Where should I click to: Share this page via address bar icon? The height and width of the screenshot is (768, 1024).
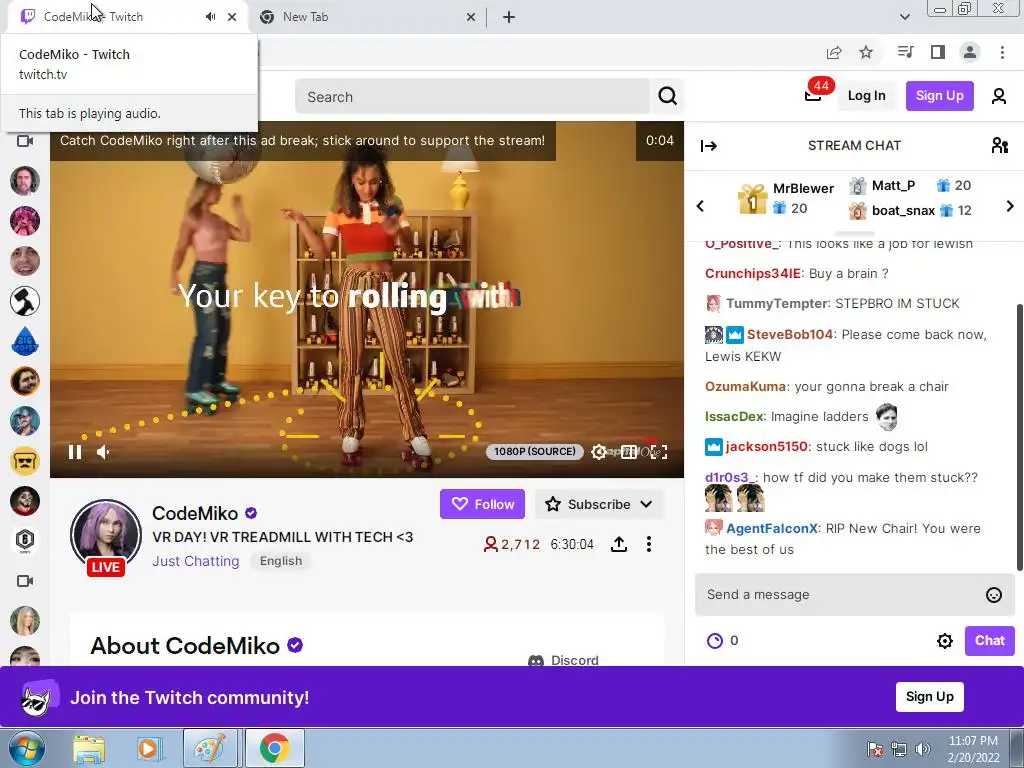tap(834, 52)
